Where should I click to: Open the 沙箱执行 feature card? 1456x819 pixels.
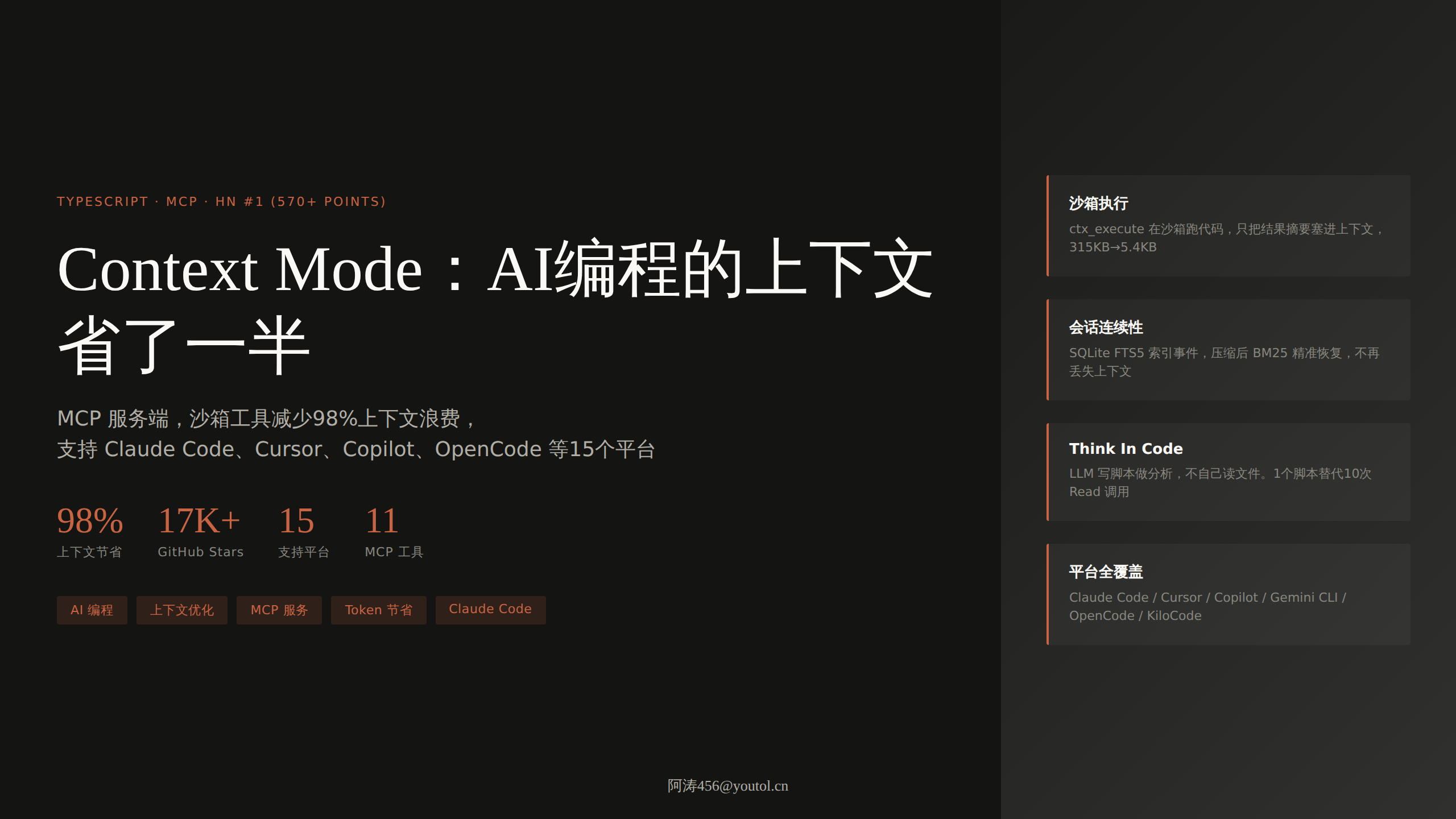point(1228,226)
